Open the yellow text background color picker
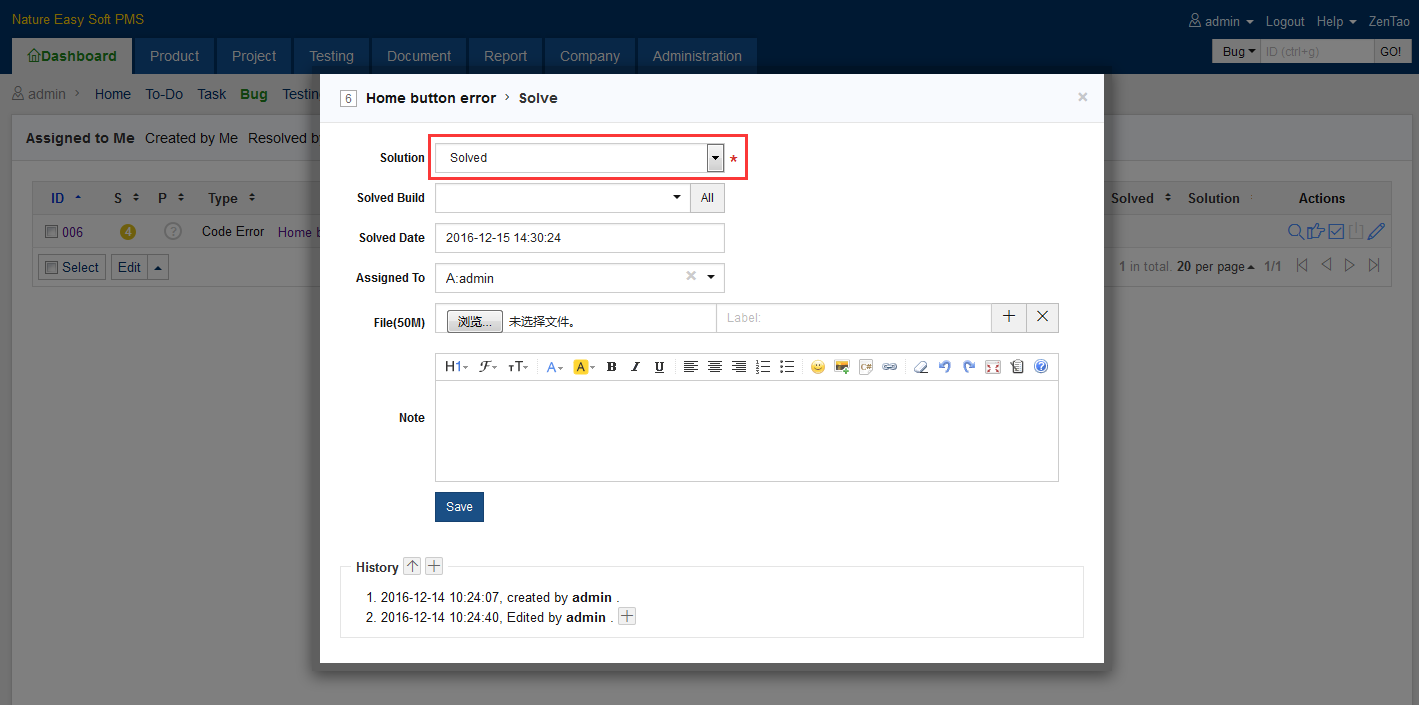The width and height of the screenshot is (1419, 705). [584, 367]
